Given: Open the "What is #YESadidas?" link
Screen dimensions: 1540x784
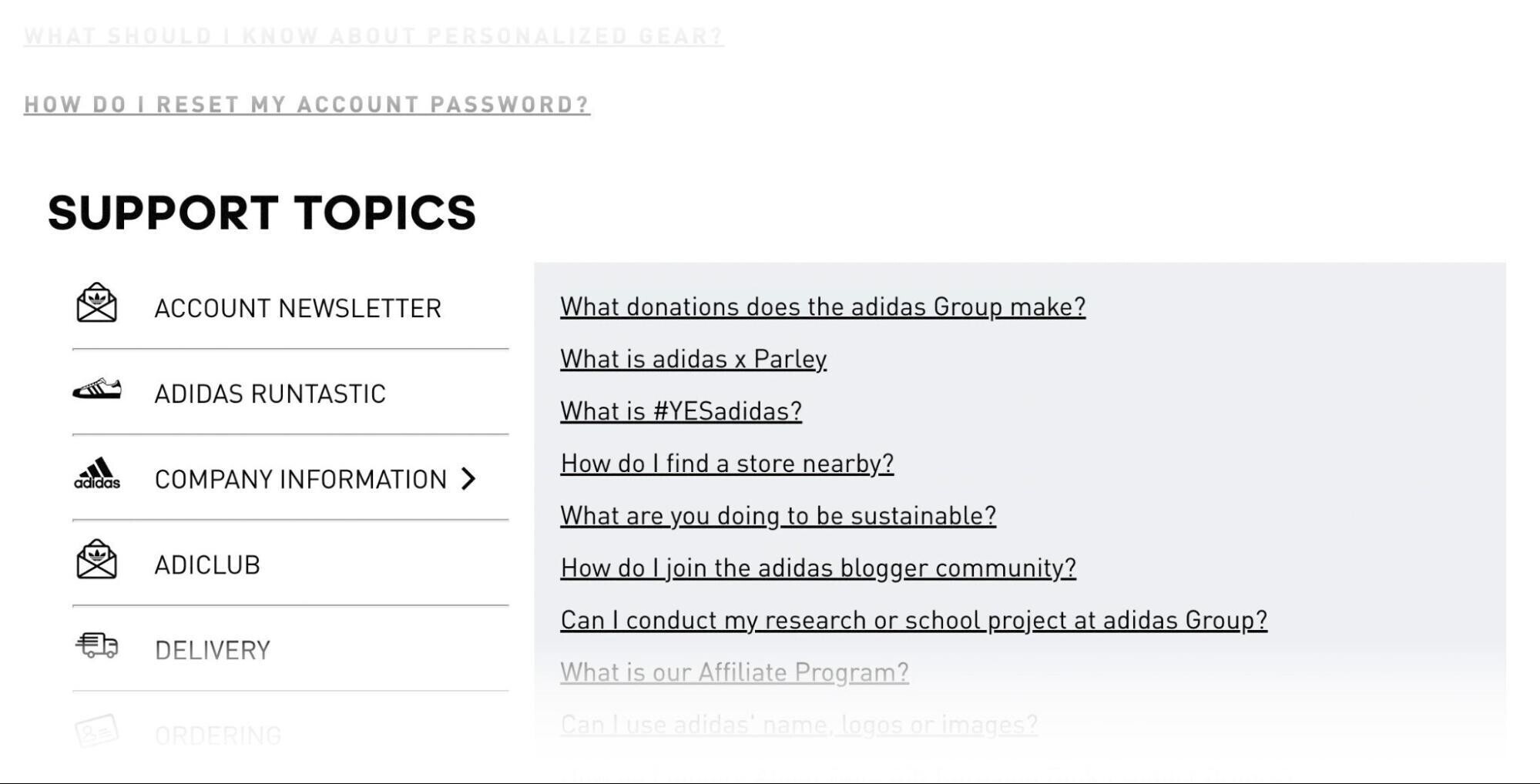Looking at the screenshot, I should point(681,412).
